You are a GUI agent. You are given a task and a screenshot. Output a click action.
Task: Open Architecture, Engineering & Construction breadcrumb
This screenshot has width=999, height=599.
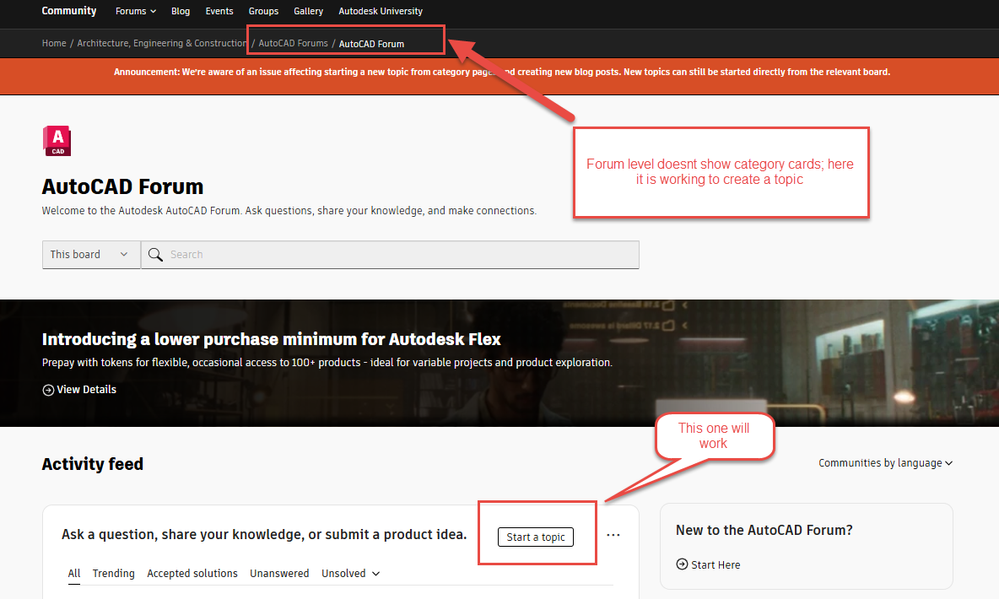162,43
